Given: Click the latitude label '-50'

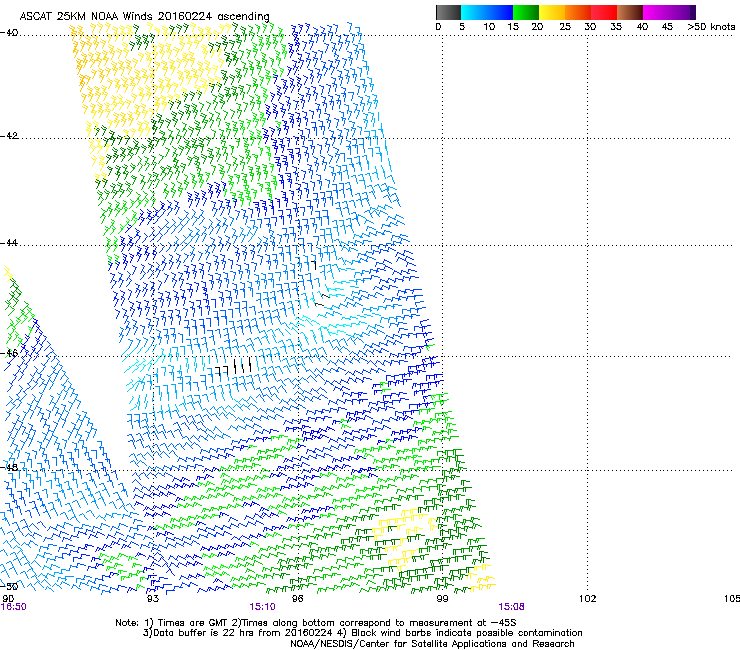Looking at the screenshot, I should coord(9,586).
